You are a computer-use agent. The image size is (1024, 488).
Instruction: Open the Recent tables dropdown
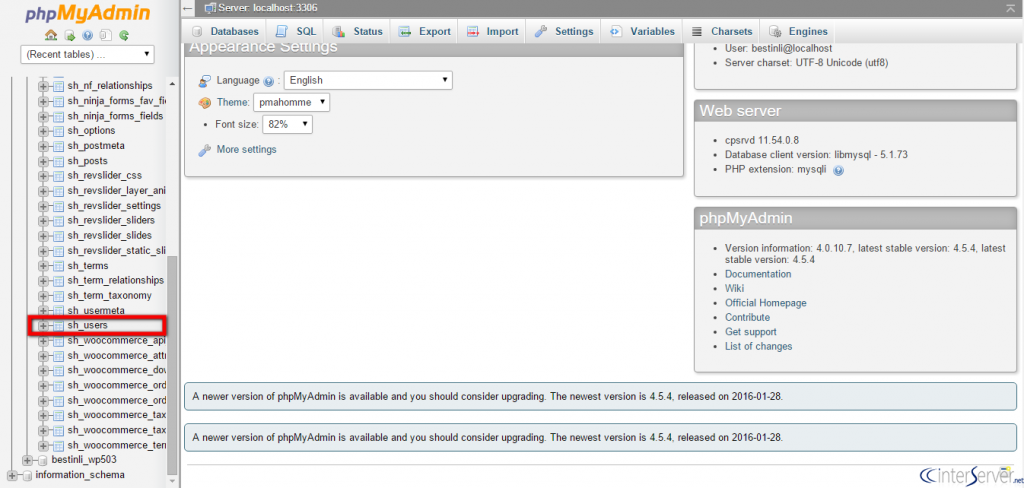click(x=88, y=54)
